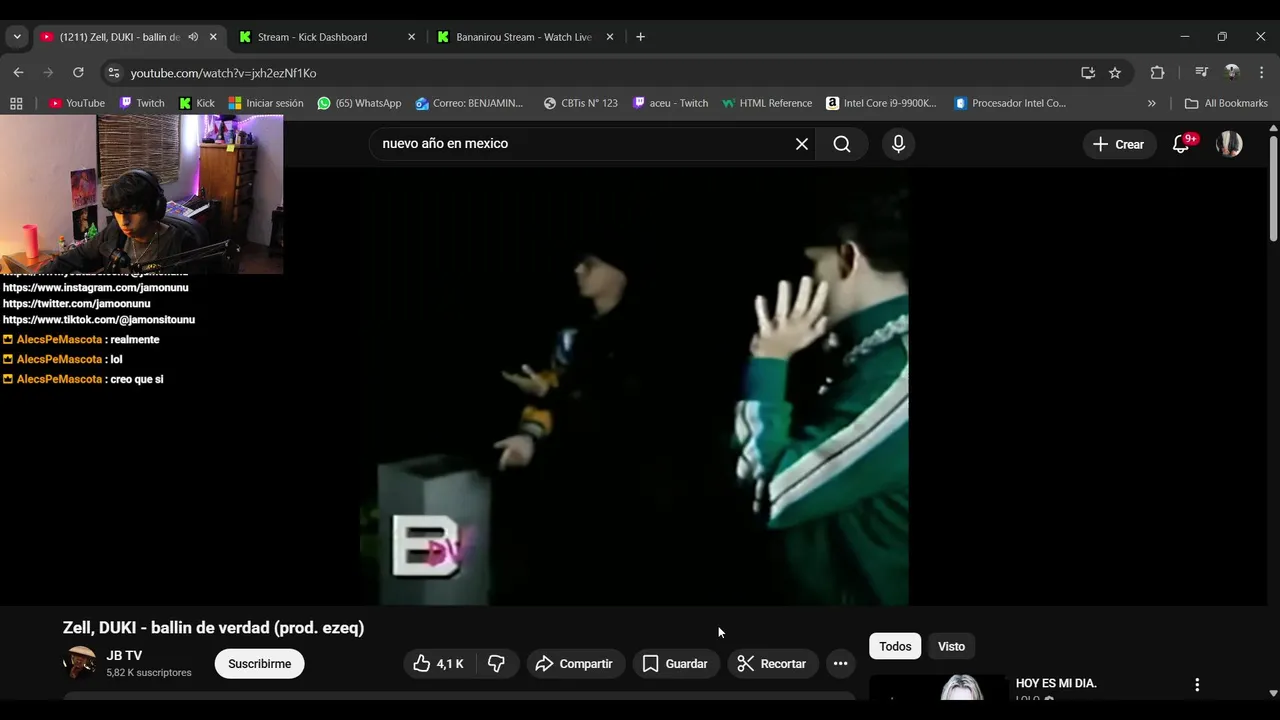
Task: Bookmark this page with star icon
Action: (1115, 73)
